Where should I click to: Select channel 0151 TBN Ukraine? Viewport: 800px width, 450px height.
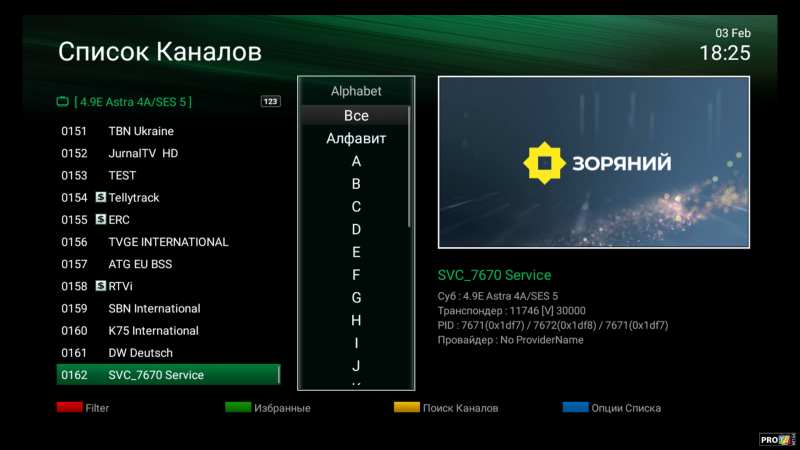tap(140, 131)
